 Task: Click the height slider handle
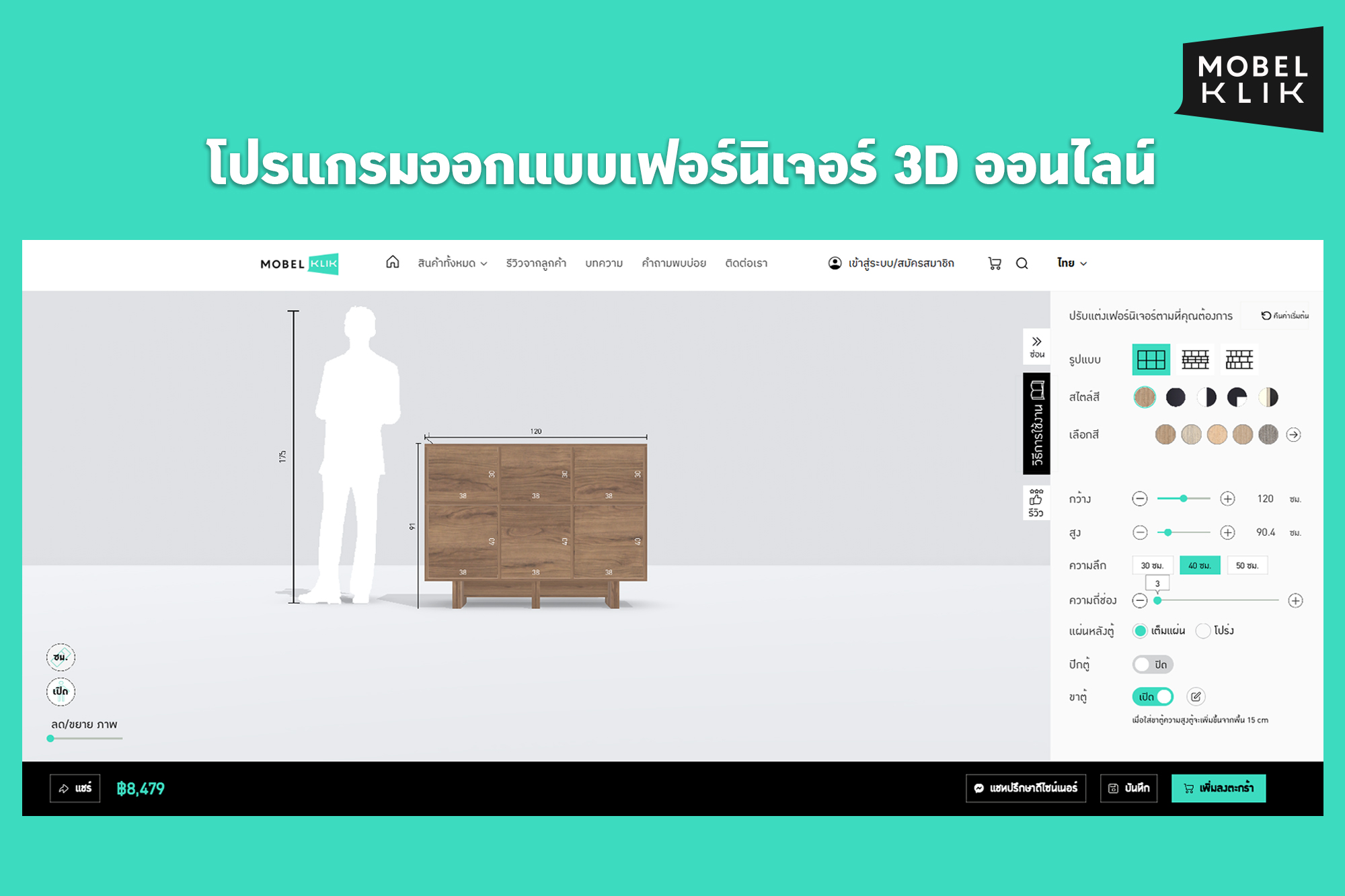(1168, 532)
